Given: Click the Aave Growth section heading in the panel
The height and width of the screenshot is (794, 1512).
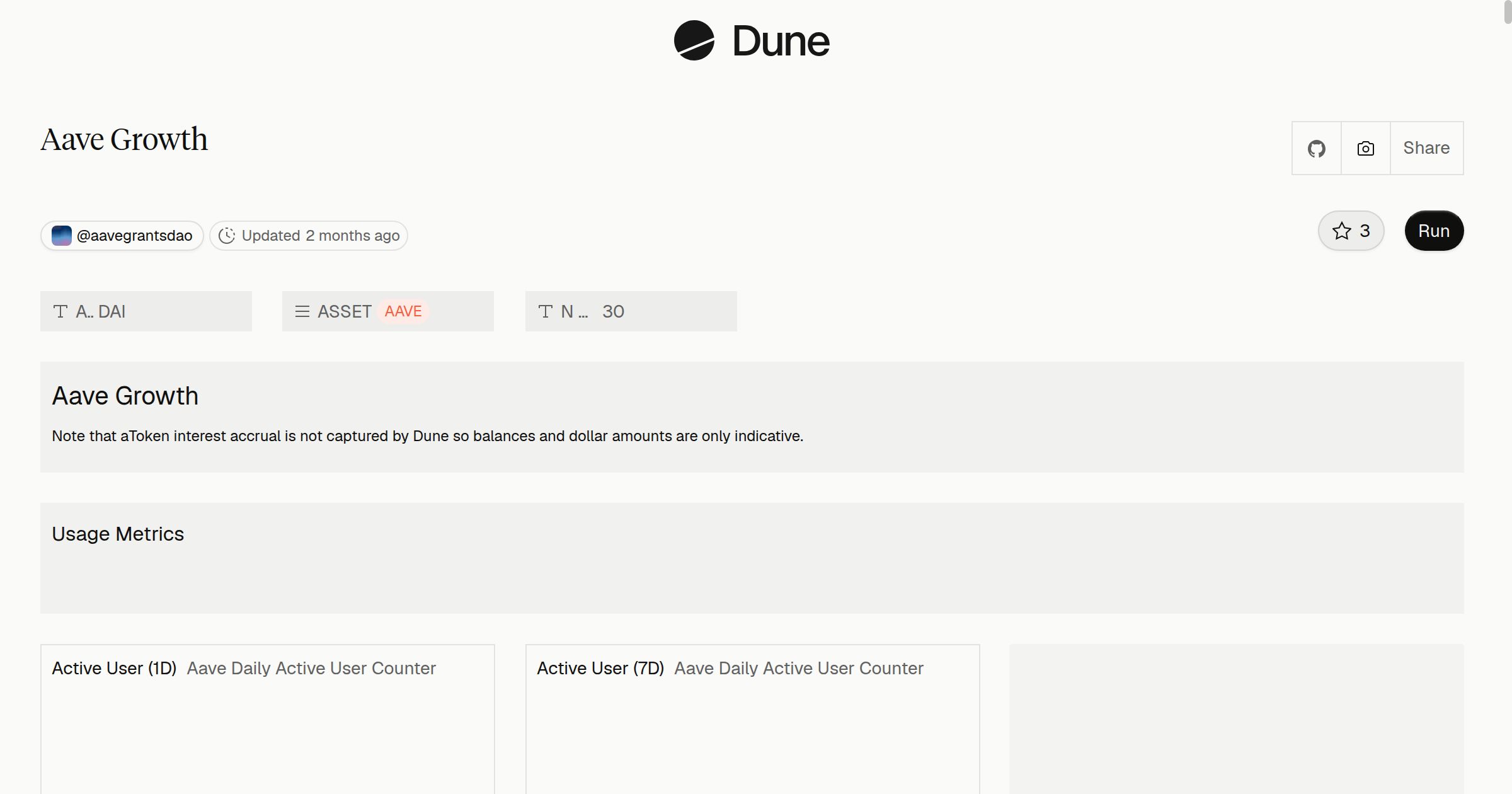Looking at the screenshot, I should pos(125,396).
